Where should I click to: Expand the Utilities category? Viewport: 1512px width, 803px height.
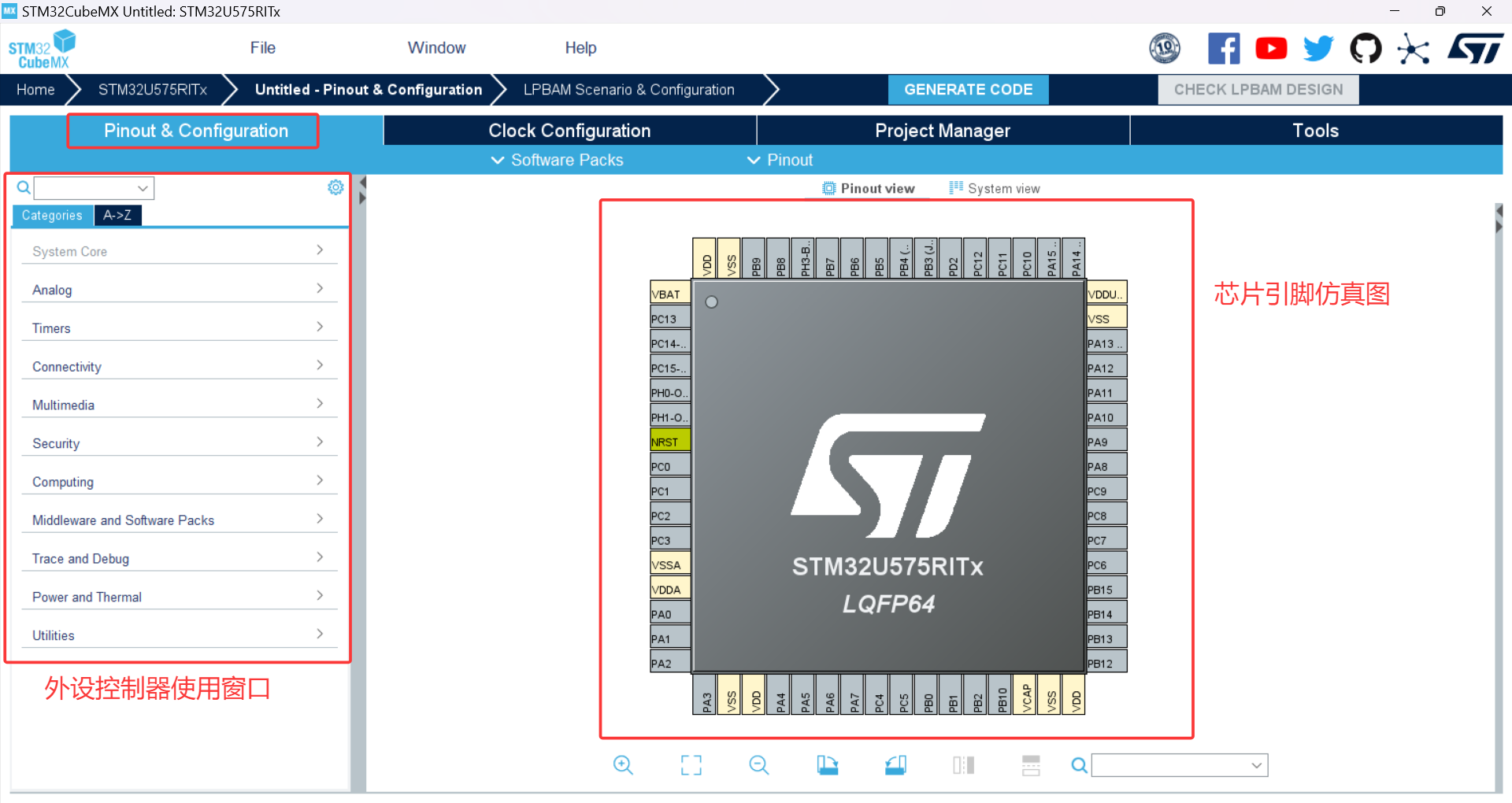tap(179, 635)
